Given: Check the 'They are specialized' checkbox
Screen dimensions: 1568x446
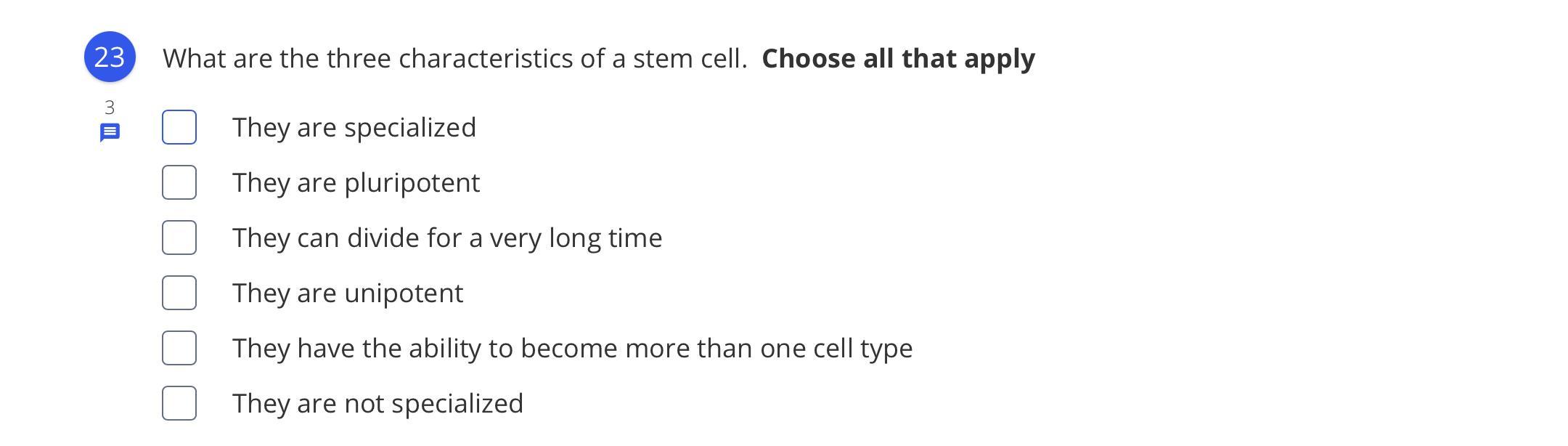Looking at the screenshot, I should pyautogui.click(x=179, y=127).
